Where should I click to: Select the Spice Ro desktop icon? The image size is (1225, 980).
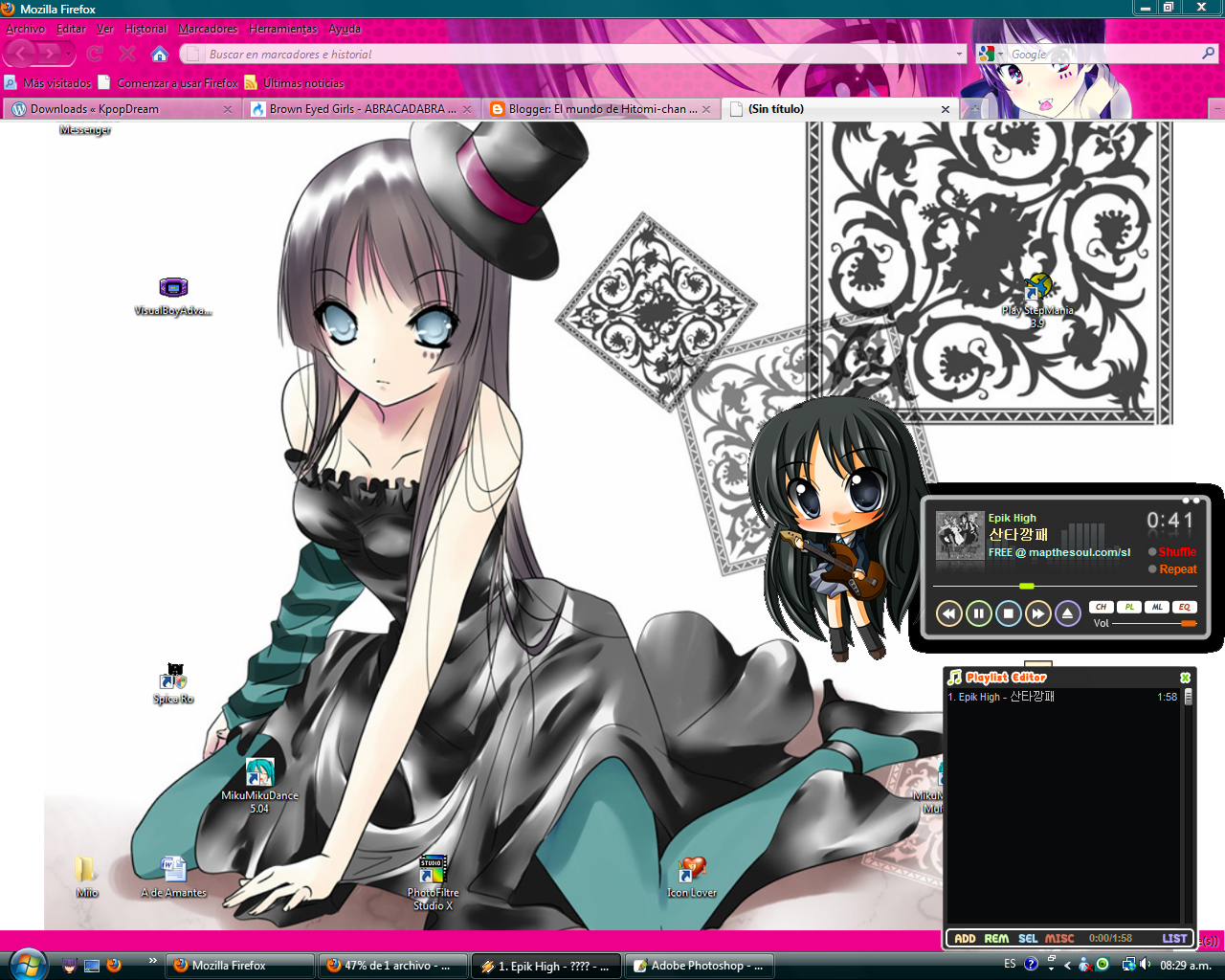pyautogui.click(x=173, y=684)
